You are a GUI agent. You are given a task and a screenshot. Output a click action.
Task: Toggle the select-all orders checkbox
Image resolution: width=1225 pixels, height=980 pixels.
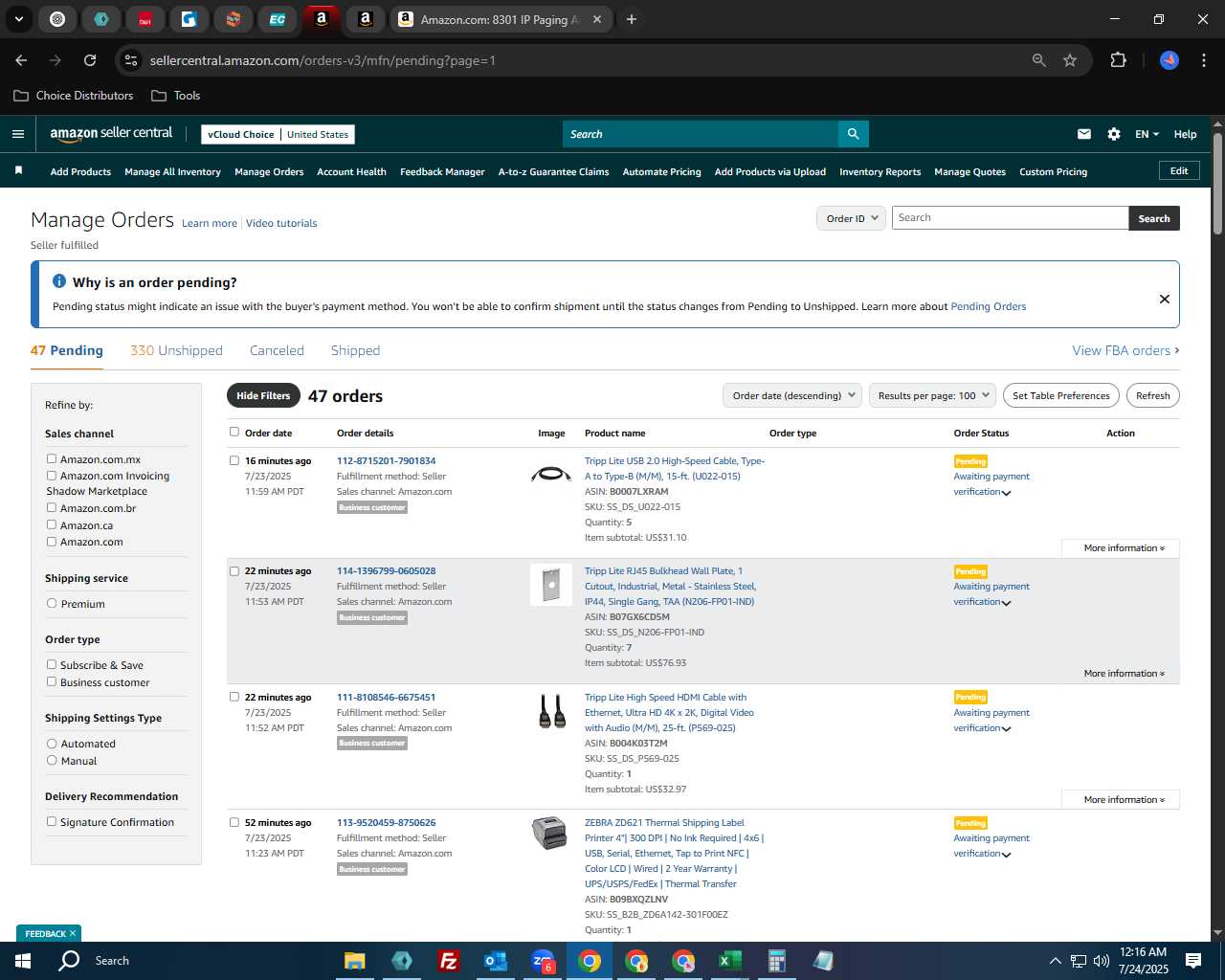tap(234, 432)
